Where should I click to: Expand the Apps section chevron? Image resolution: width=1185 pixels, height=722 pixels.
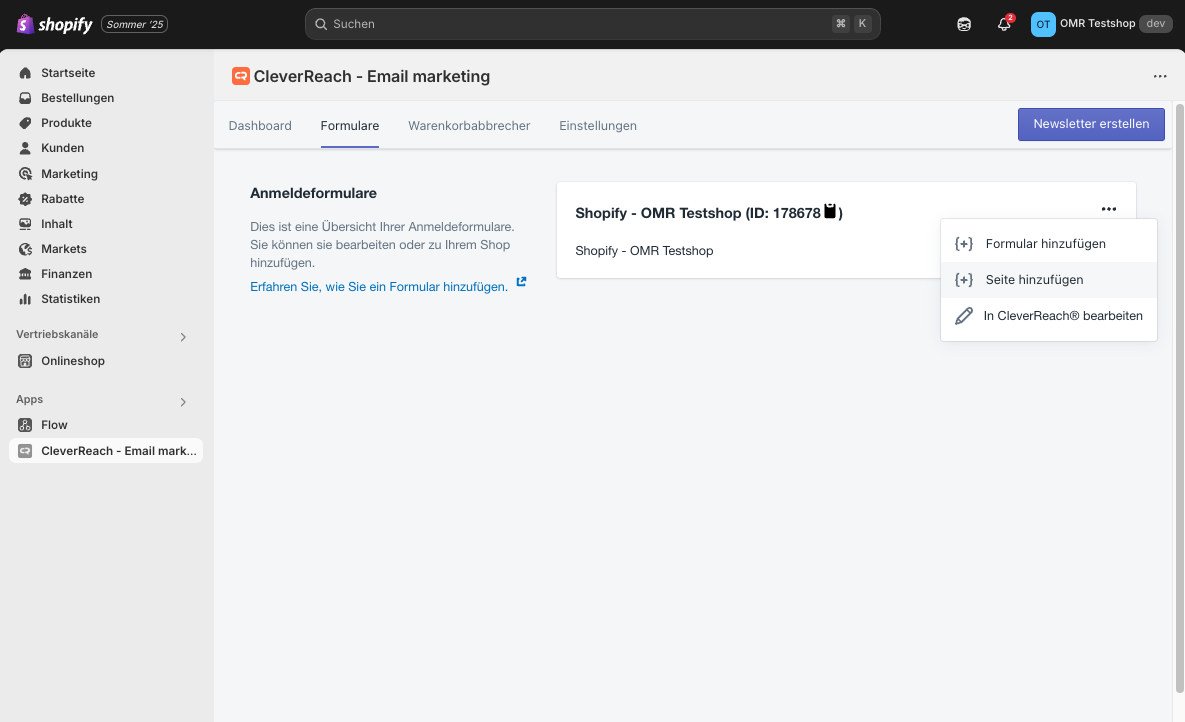click(x=183, y=402)
